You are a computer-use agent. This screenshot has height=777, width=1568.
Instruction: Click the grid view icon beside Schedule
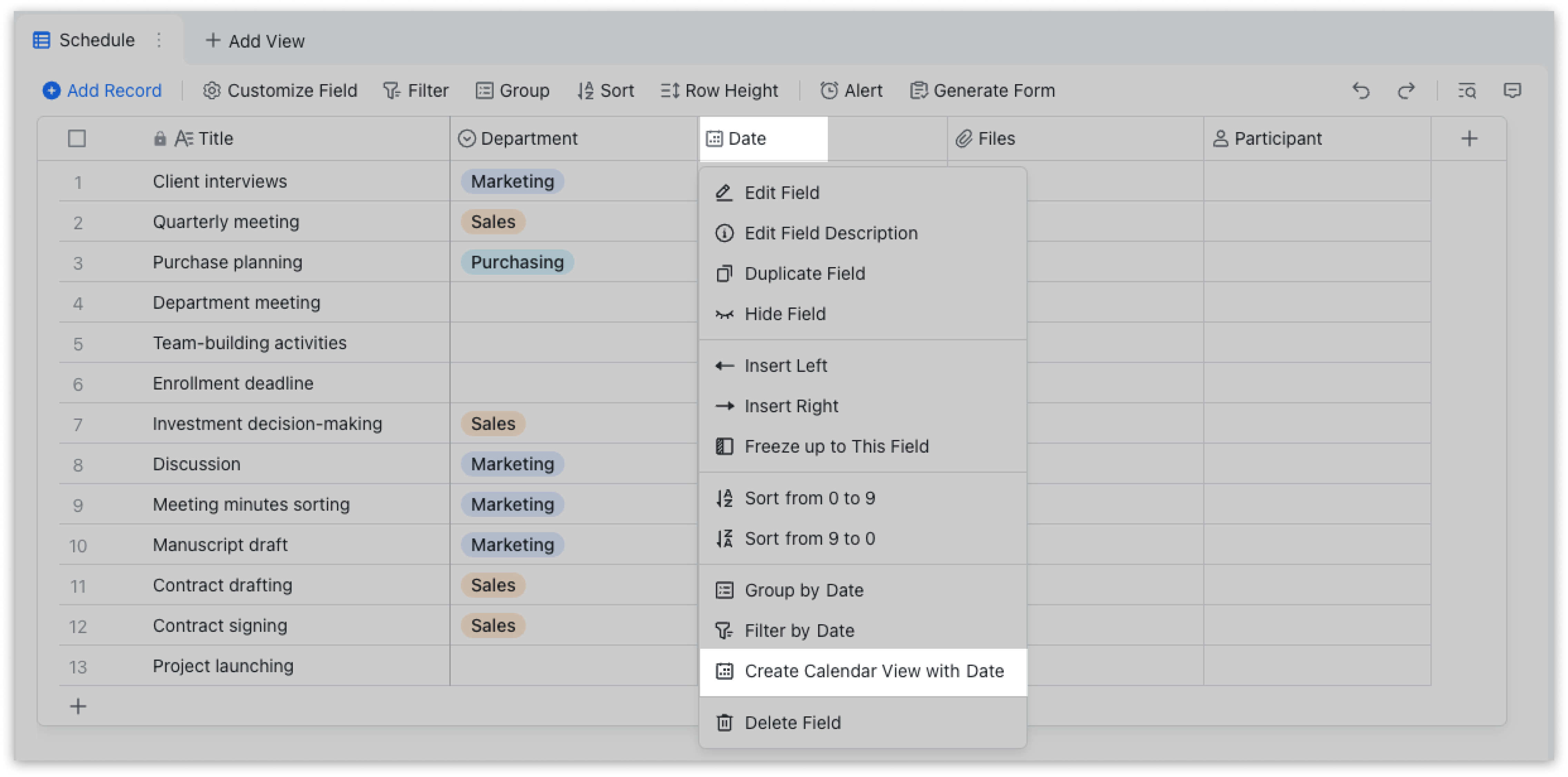[41, 40]
